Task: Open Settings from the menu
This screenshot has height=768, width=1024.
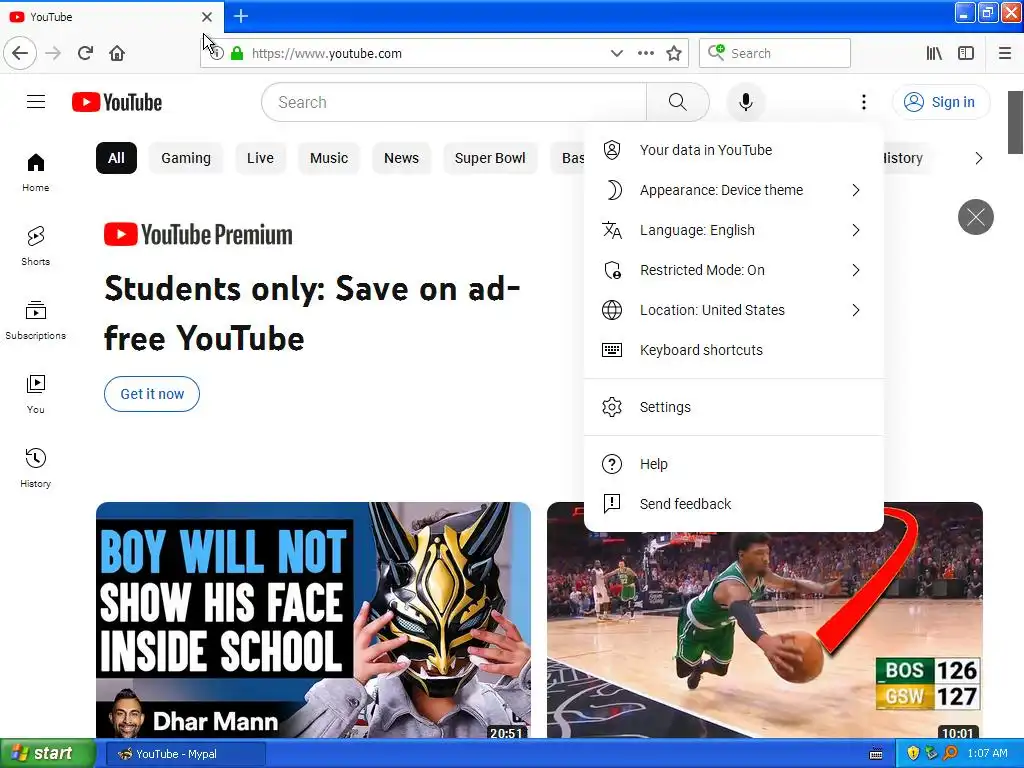Action: click(733, 407)
